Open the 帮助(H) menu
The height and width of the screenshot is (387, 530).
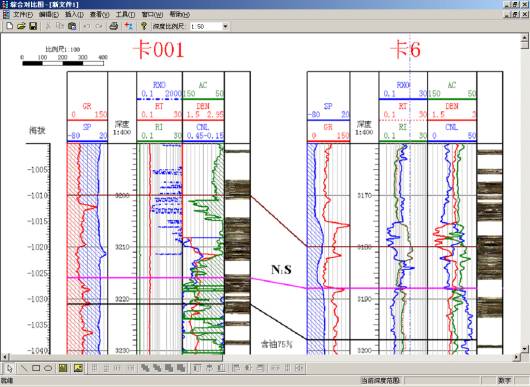(179, 15)
